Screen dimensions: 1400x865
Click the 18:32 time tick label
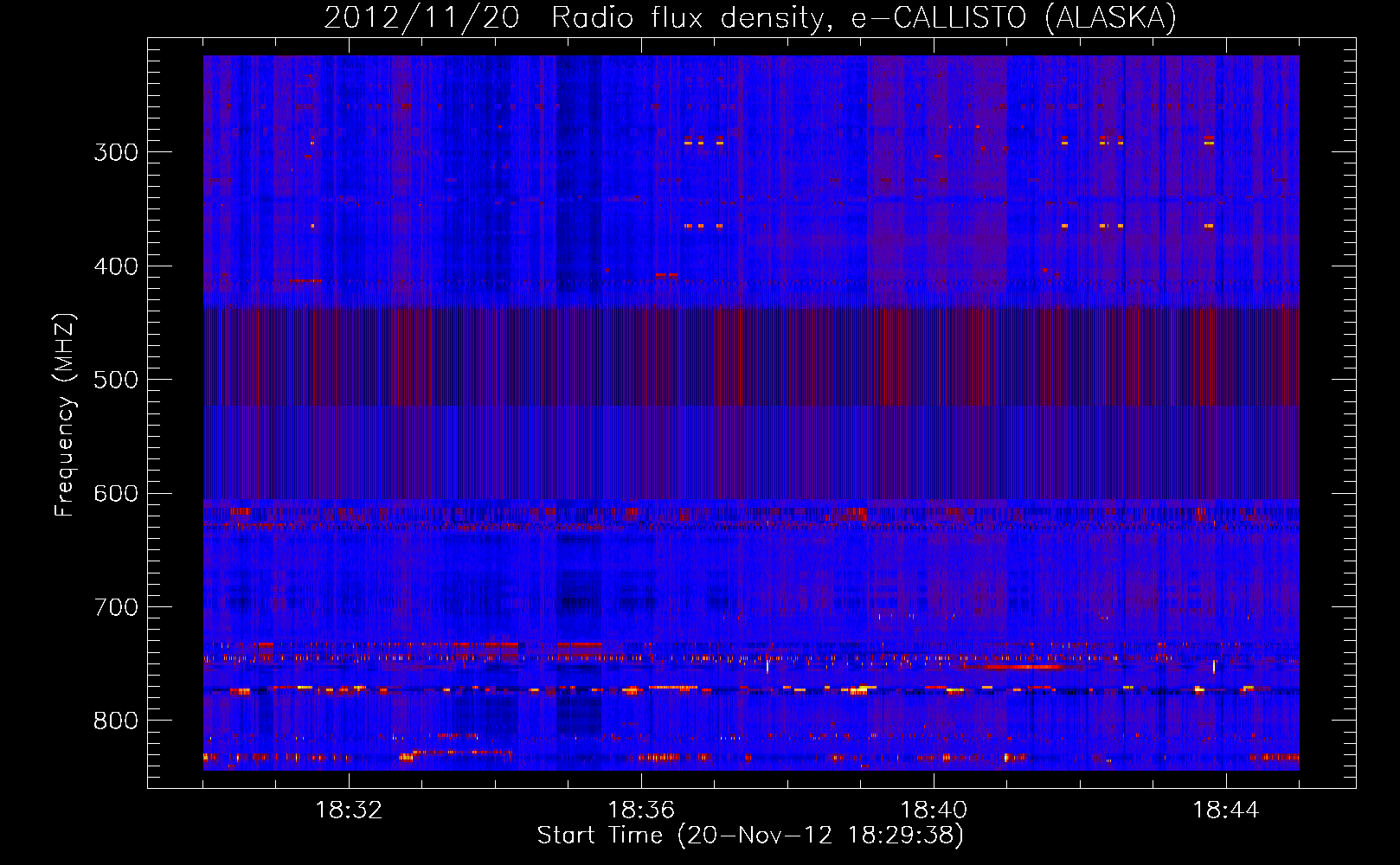coord(349,811)
